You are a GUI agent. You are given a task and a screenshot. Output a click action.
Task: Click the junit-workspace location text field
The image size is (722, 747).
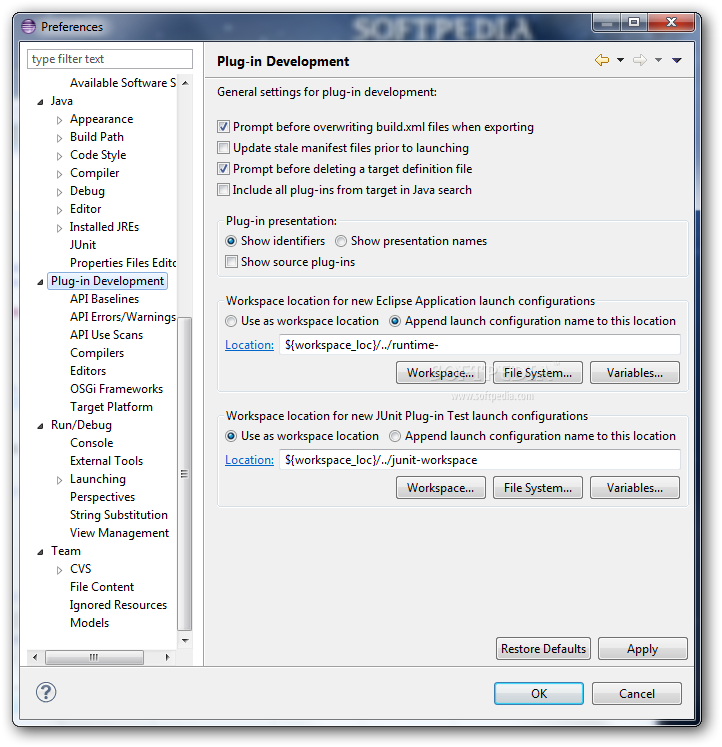point(480,460)
